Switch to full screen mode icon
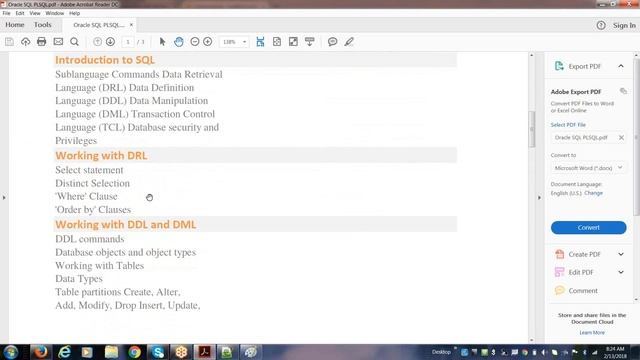 293,42
